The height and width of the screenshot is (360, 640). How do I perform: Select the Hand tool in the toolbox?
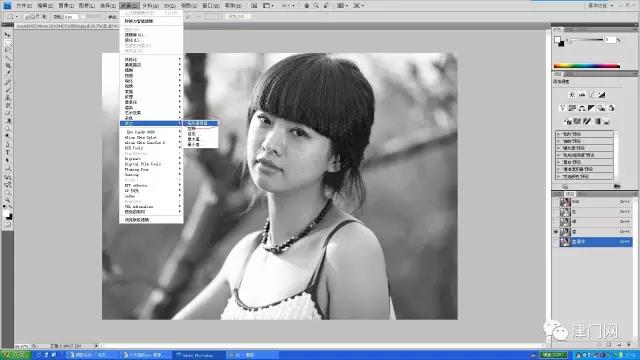coord(7,193)
